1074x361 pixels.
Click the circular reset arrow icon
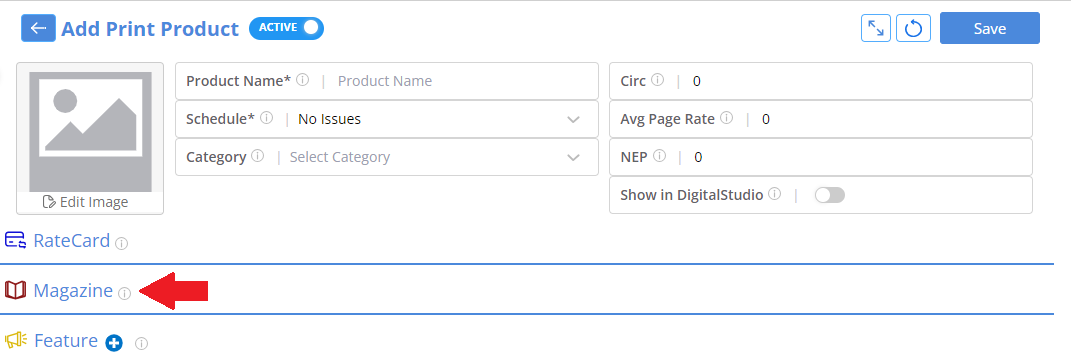pos(914,28)
